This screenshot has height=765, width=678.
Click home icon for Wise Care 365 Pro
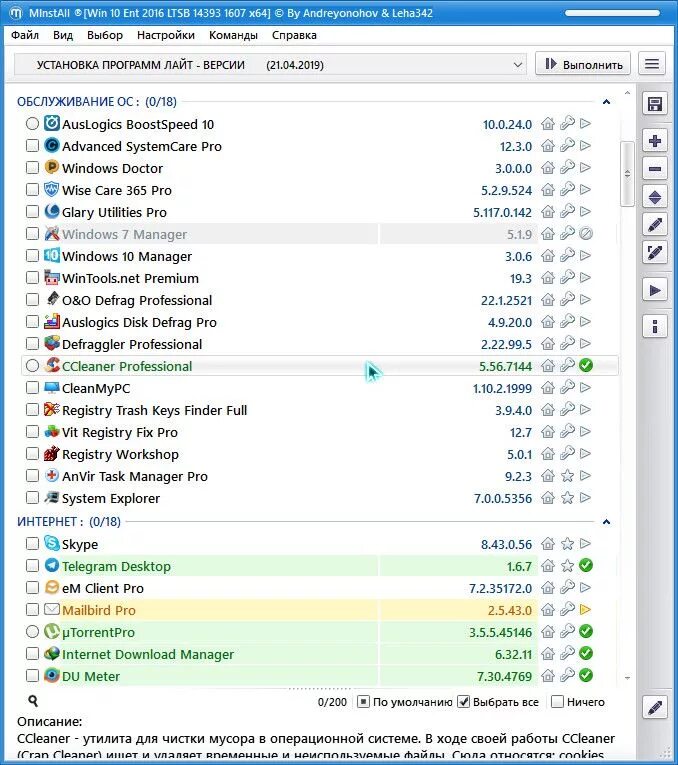point(548,190)
